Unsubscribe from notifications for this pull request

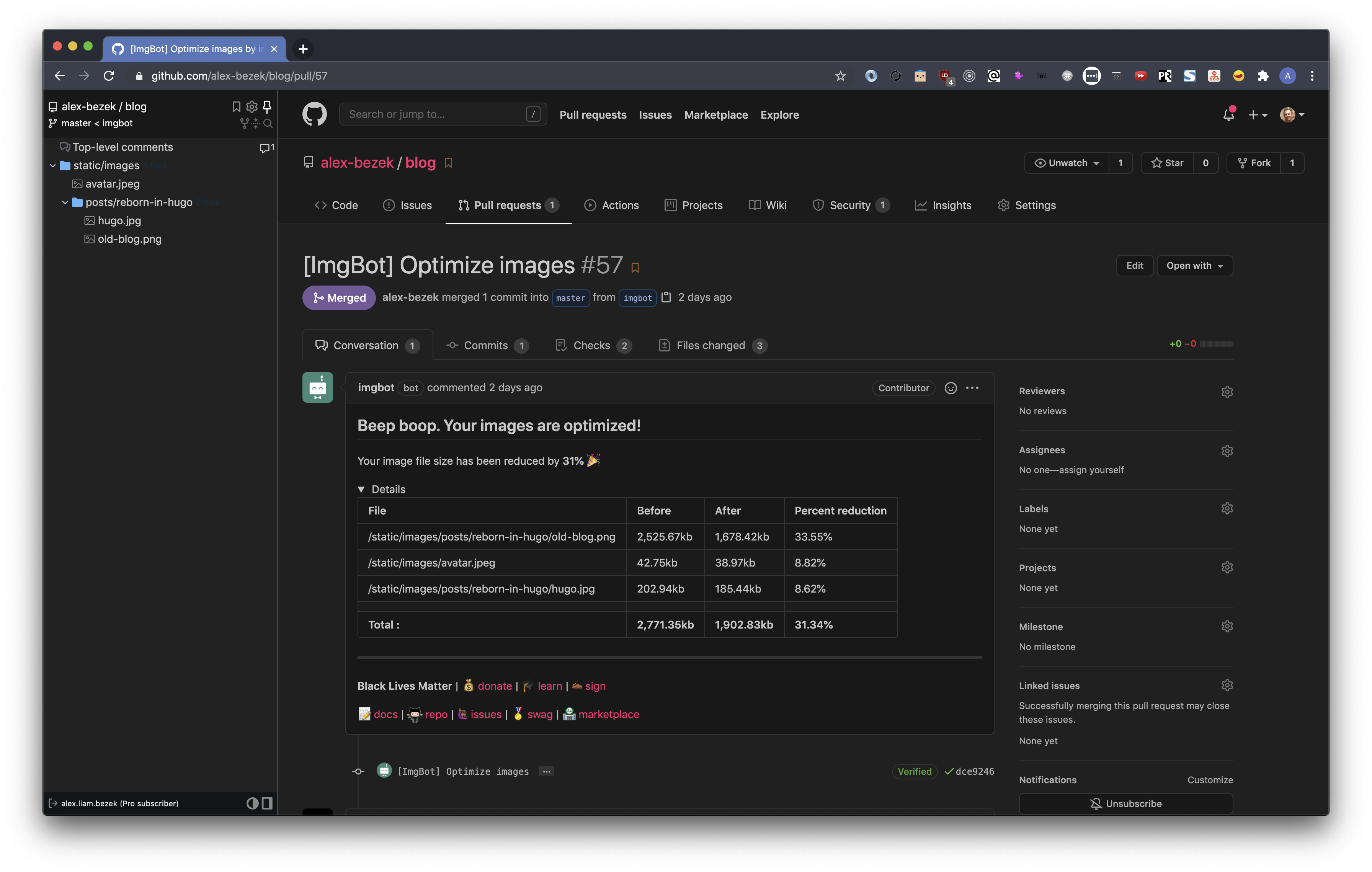coord(1125,803)
